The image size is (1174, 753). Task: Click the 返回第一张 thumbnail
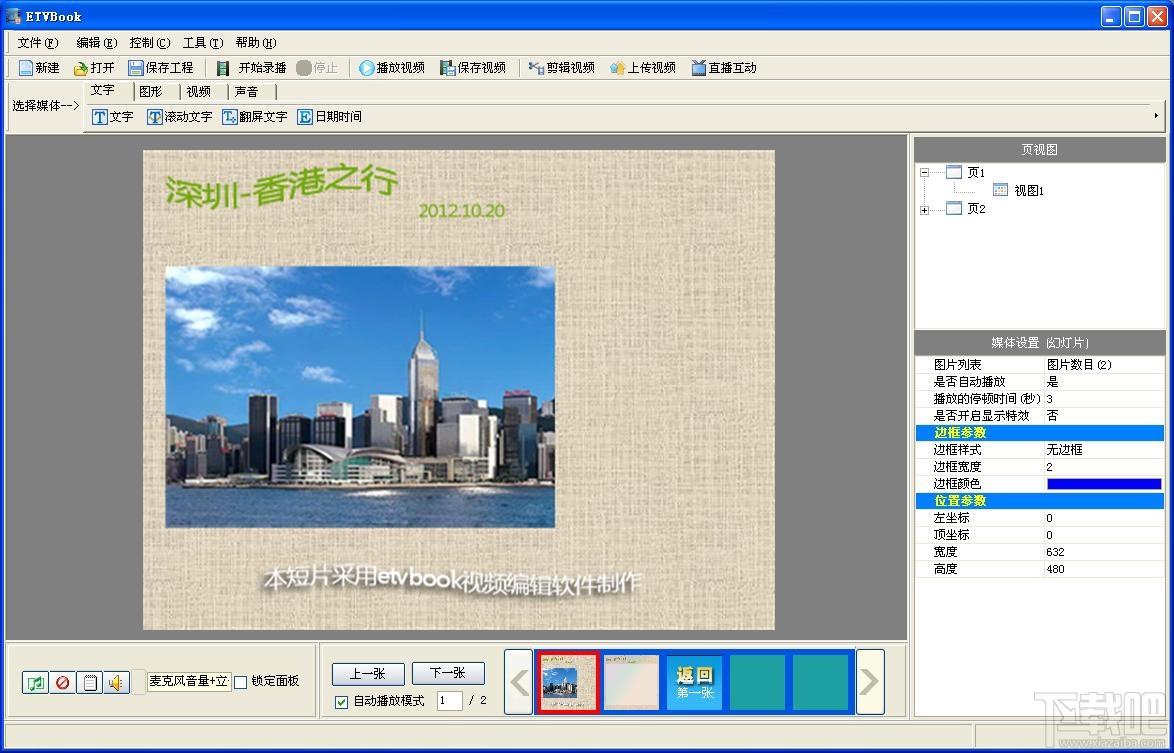694,682
